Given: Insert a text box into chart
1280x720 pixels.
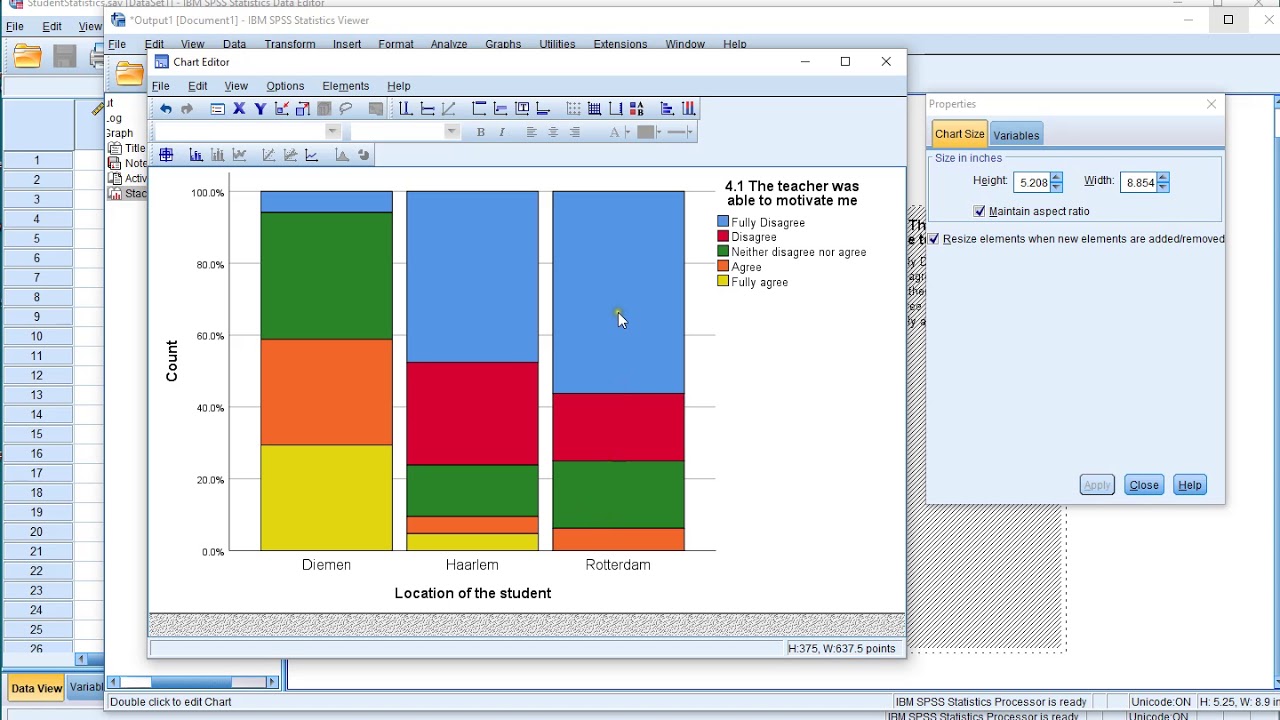Looking at the screenshot, I should click(522, 108).
